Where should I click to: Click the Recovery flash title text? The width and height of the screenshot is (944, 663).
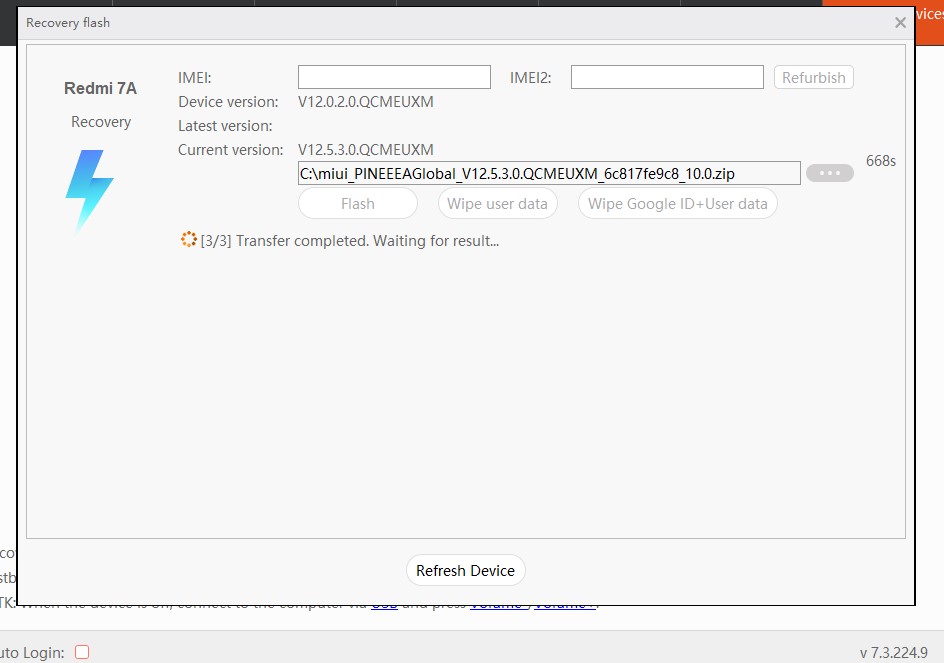pyautogui.click(x=68, y=23)
